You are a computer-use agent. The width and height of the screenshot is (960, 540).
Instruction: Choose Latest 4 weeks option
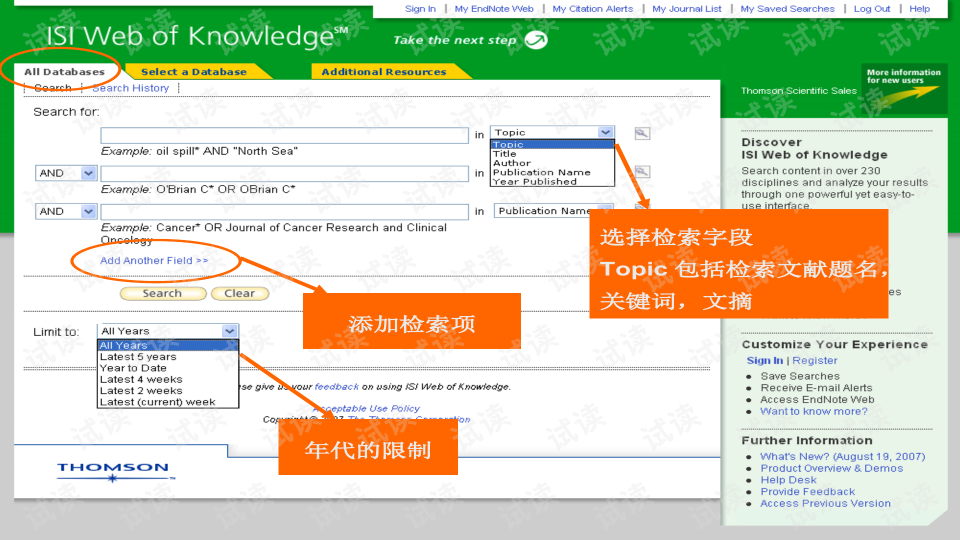click(141, 380)
